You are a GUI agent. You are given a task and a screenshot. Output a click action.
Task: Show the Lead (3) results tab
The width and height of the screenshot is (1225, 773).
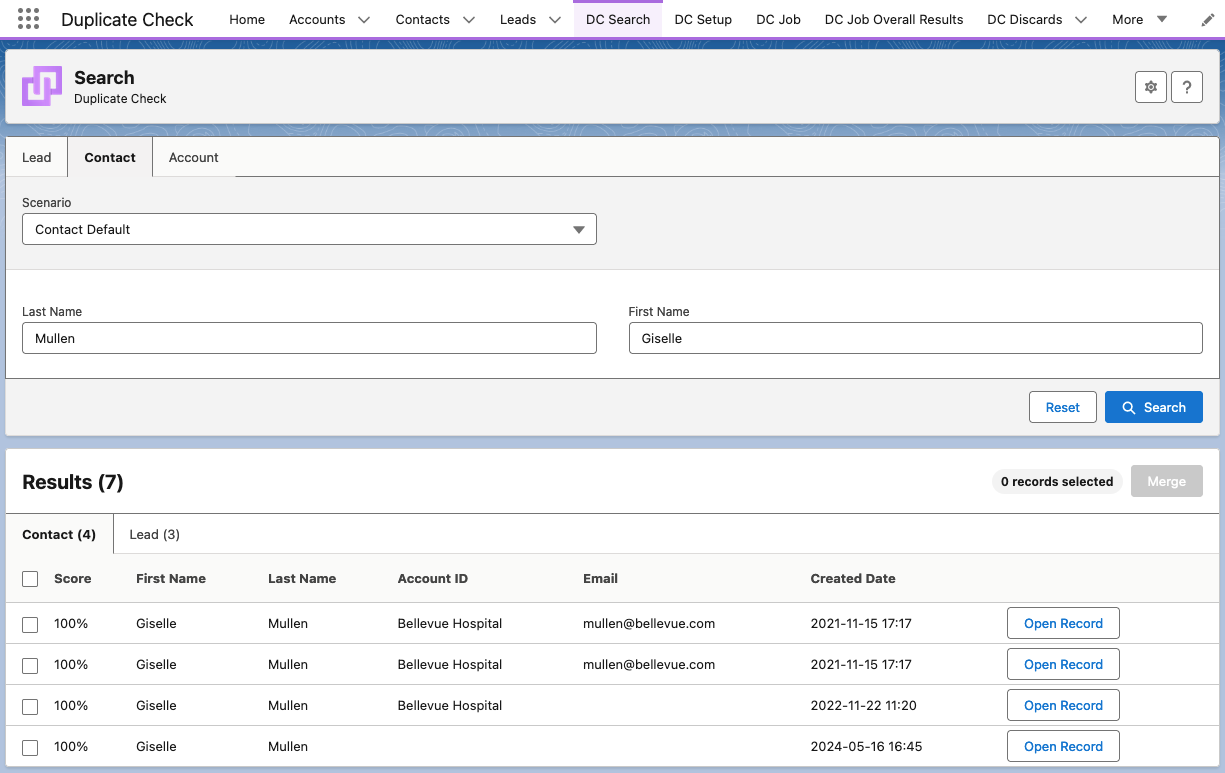155,534
